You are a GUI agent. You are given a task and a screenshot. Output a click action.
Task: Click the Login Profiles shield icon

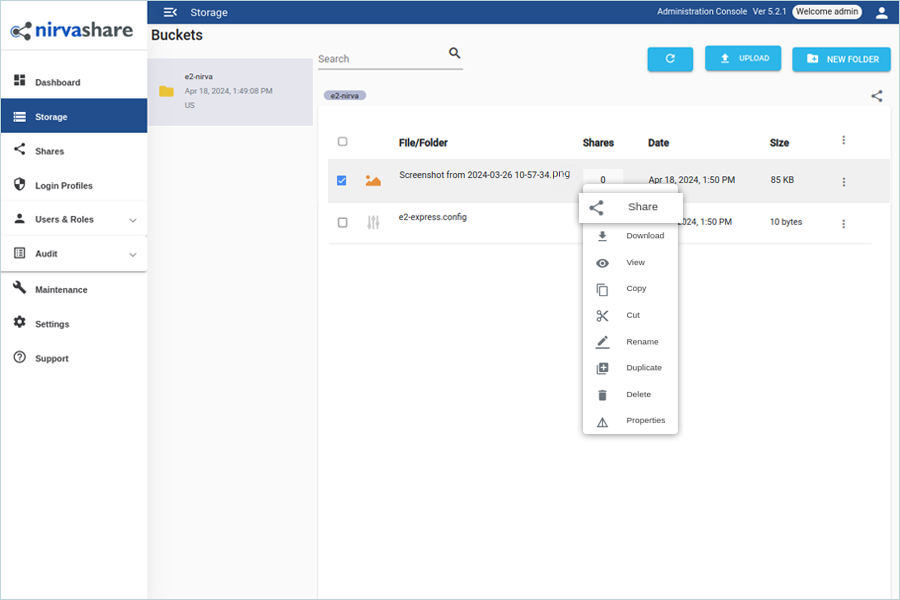(20, 184)
